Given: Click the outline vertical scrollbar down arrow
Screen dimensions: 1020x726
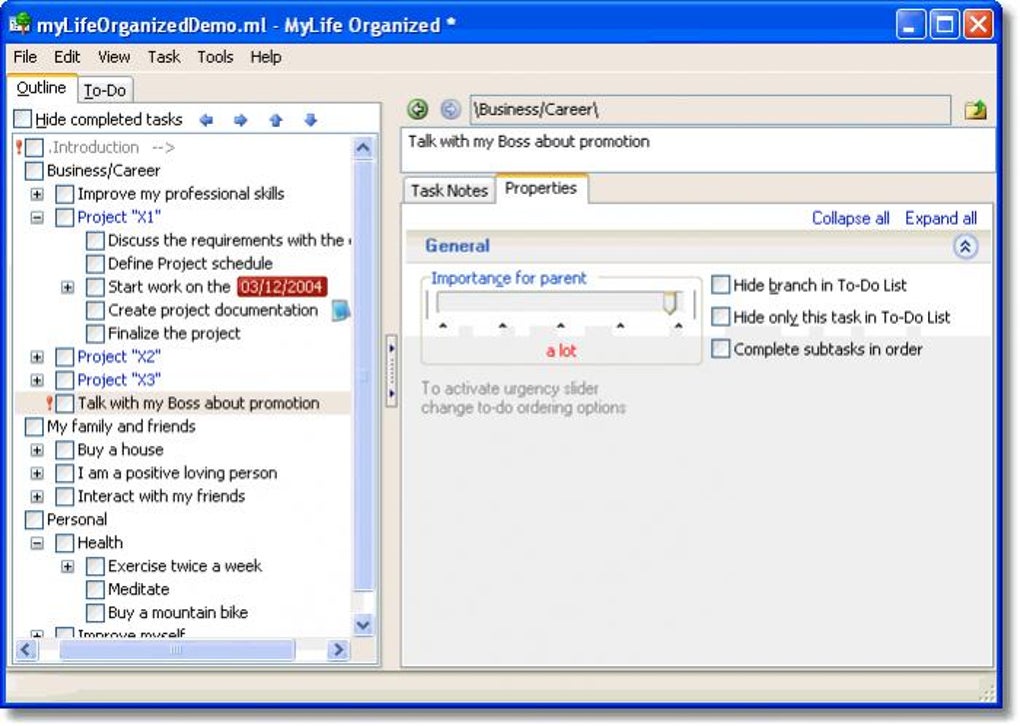Looking at the screenshot, I should coord(363,625).
